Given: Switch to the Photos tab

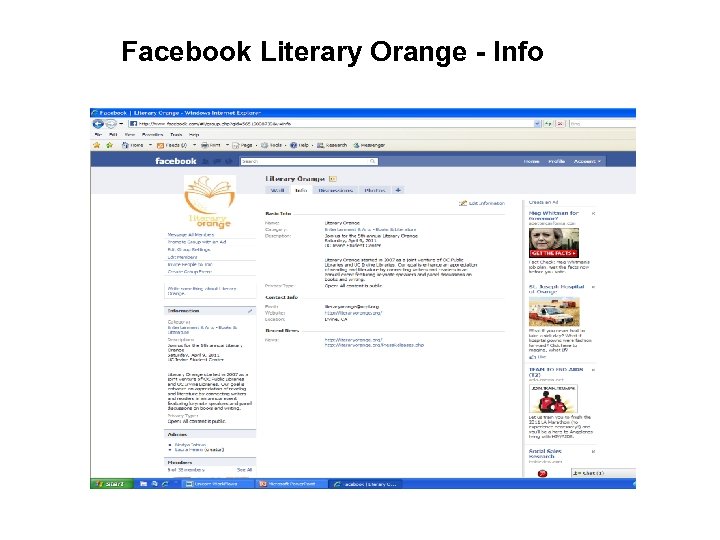Looking at the screenshot, I should [375, 190].
